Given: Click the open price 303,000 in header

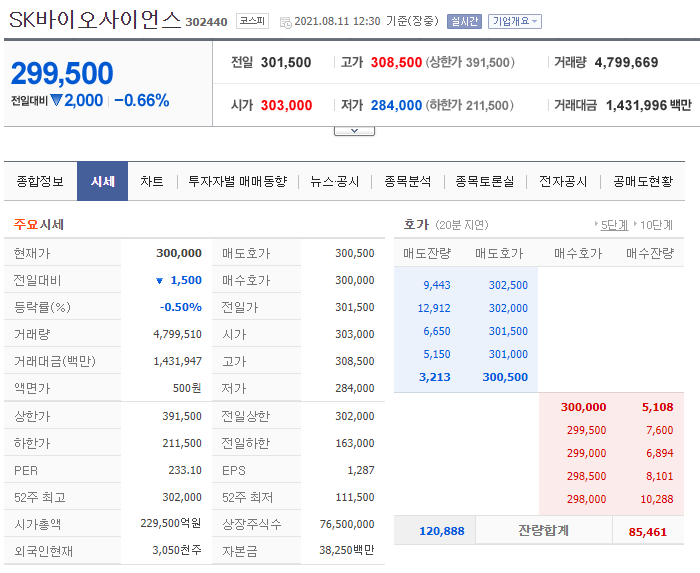Looking at the screenshot, I should (x=286, y=106).
